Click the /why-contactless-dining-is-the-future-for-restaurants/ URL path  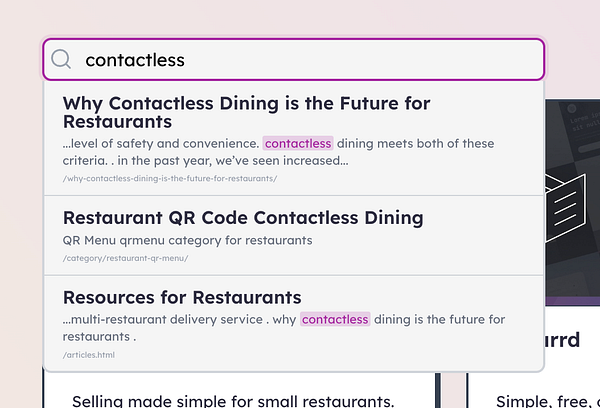click(x=169, y=179)
